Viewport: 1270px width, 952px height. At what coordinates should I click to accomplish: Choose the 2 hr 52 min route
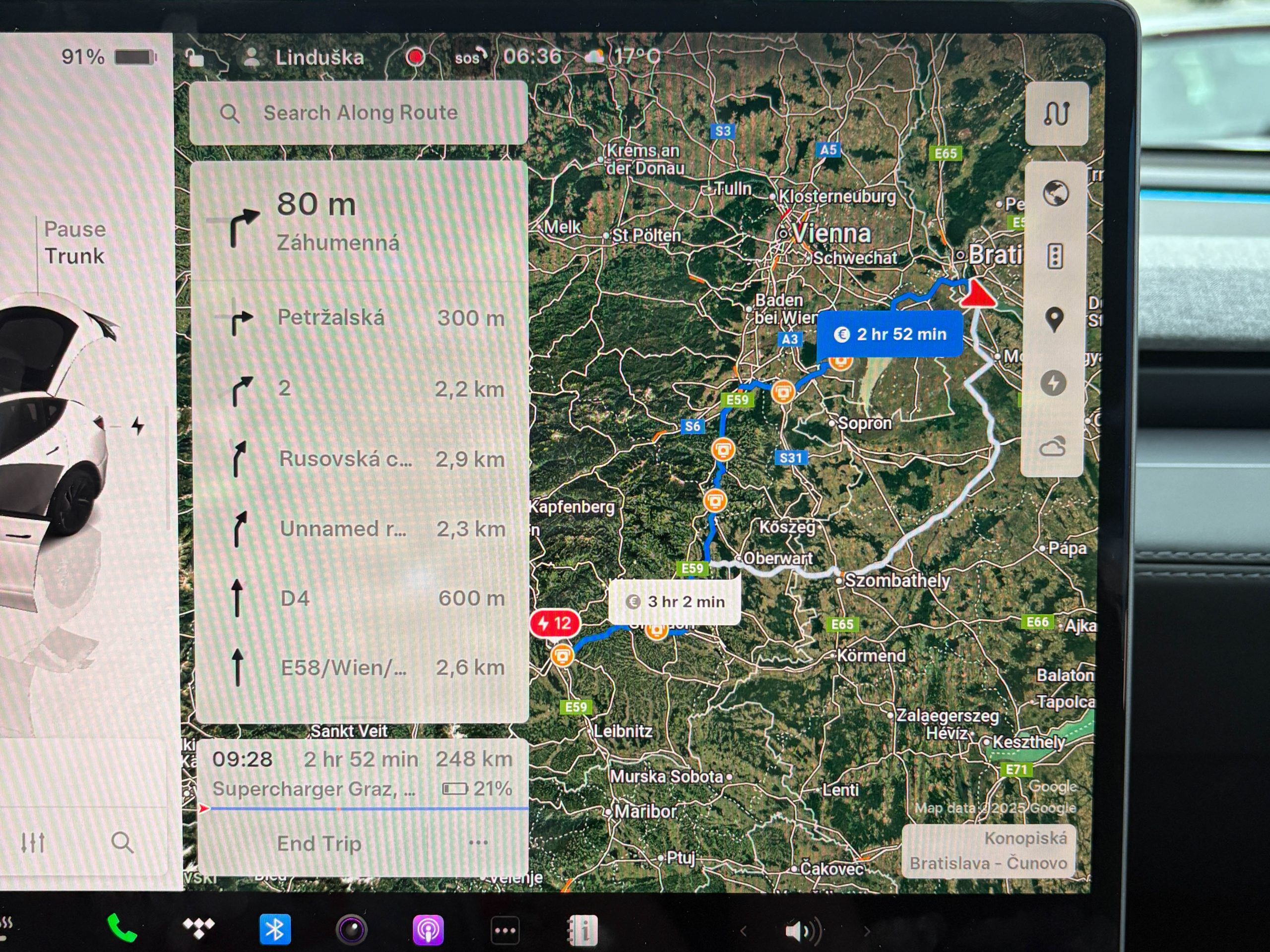pos(890,334)
